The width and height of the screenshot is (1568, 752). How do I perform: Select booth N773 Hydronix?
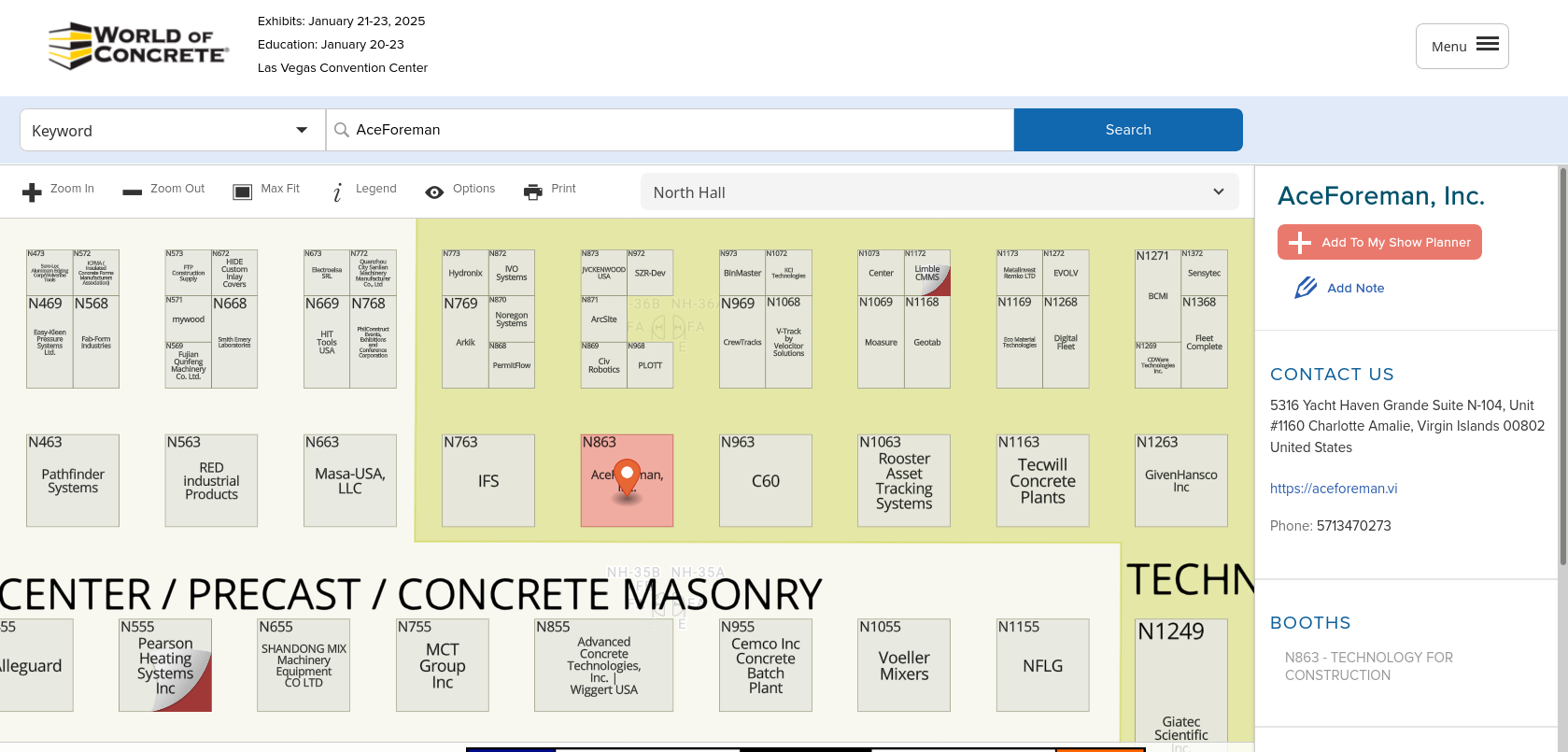pyautogui.click(x=465, y=273)
